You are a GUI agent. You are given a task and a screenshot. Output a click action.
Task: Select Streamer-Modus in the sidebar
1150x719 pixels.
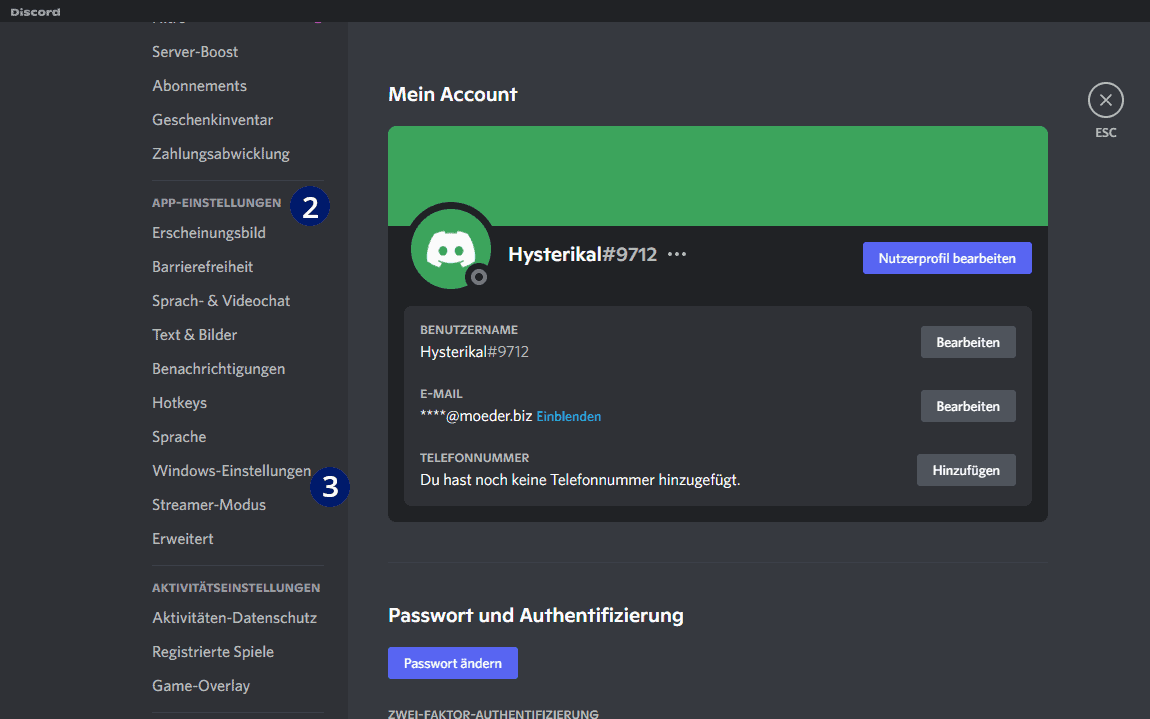(209, 505)
